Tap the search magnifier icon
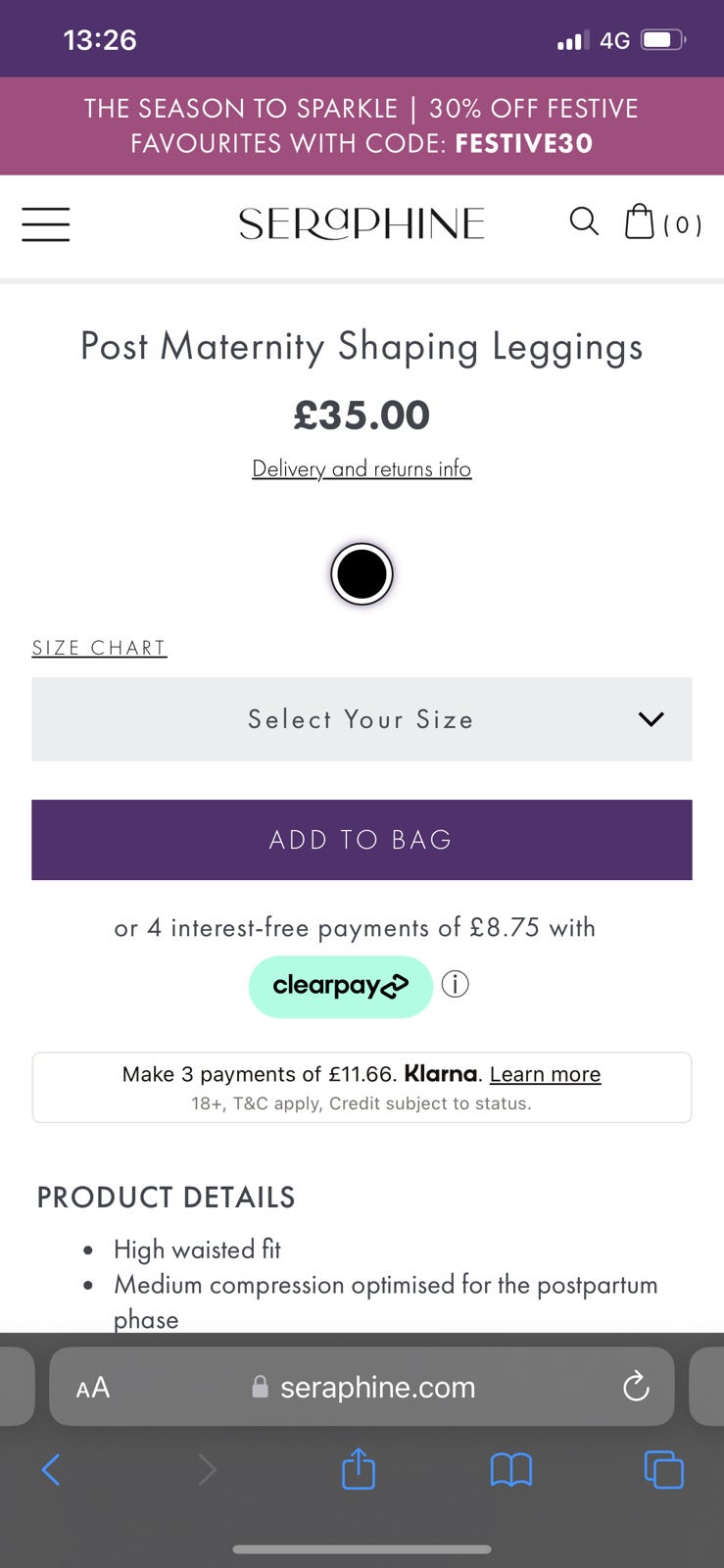 coord(584,222)
